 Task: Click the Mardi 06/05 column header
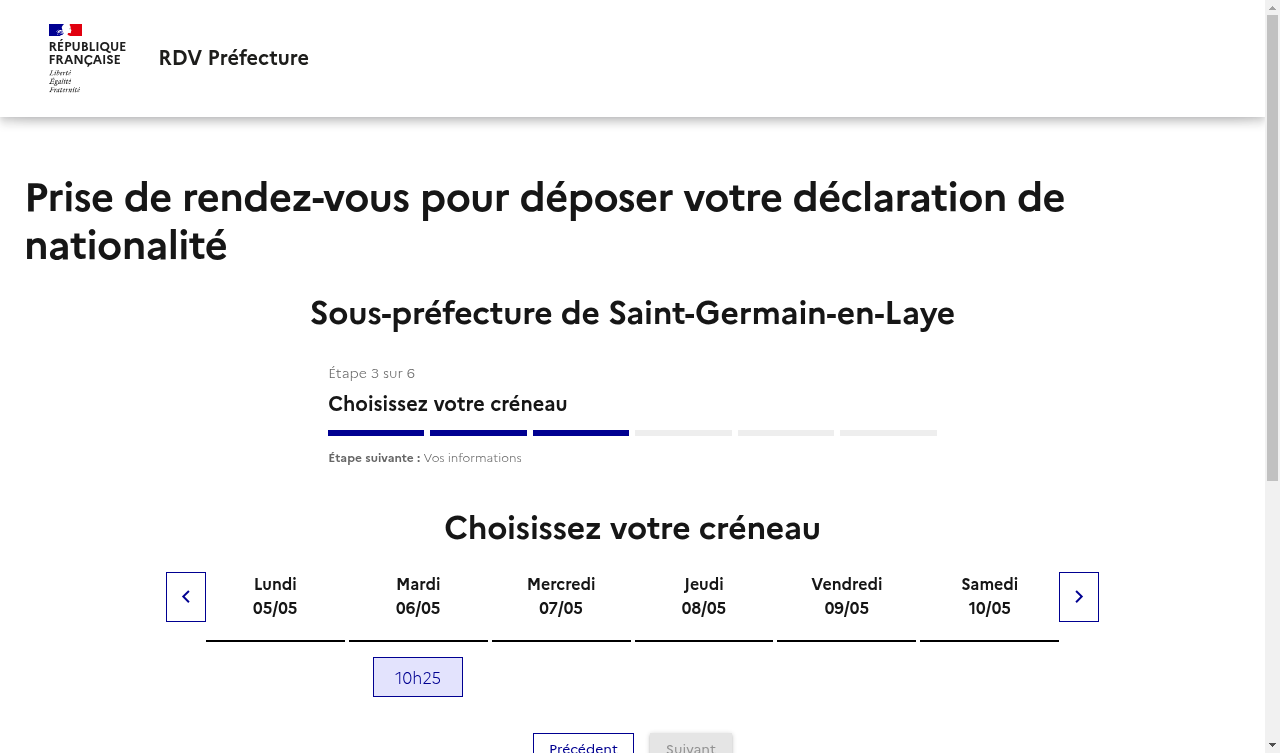(x=418, y=596)
